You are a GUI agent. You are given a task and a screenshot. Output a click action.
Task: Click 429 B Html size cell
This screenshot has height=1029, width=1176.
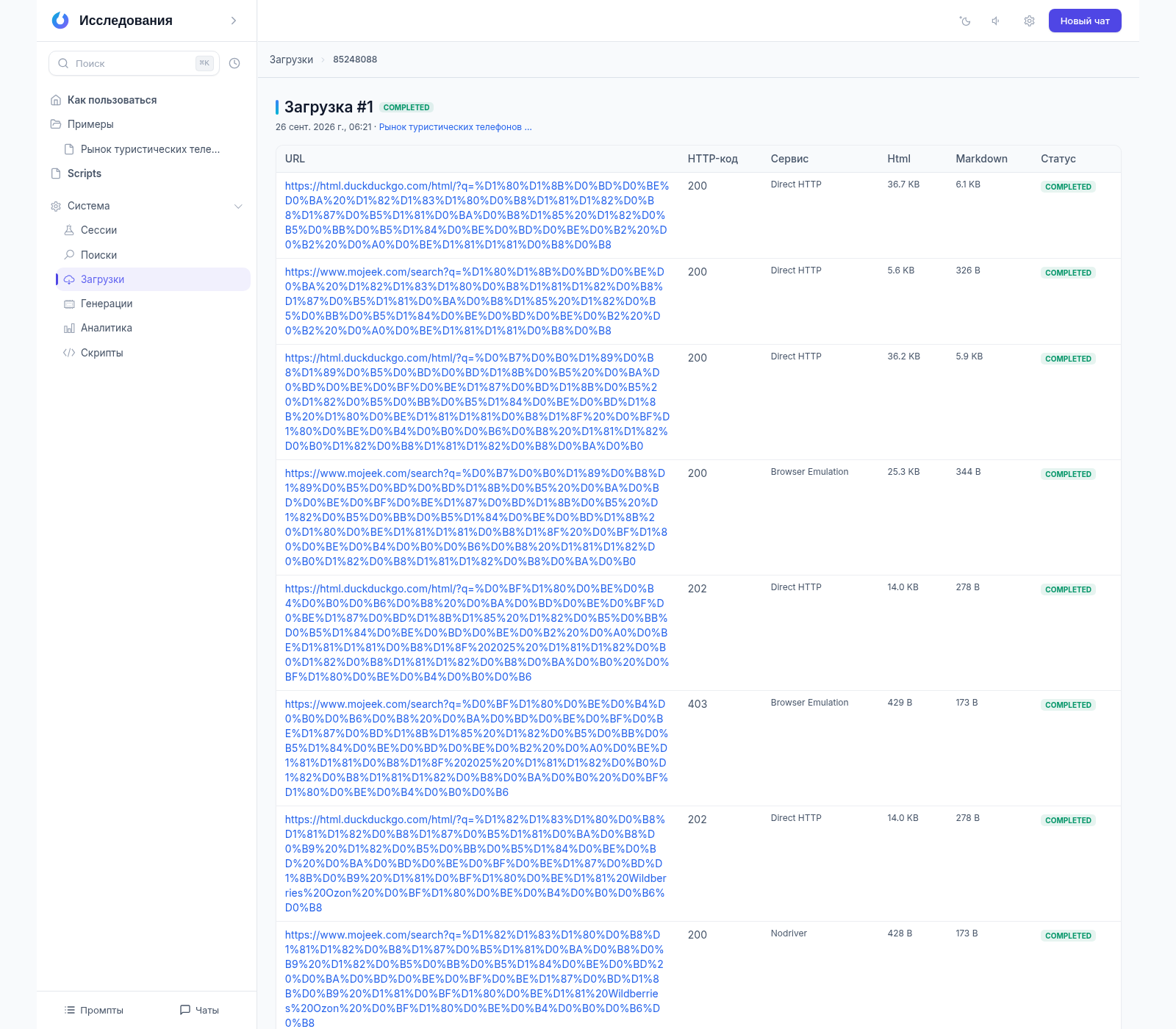[x=900, y=703]
